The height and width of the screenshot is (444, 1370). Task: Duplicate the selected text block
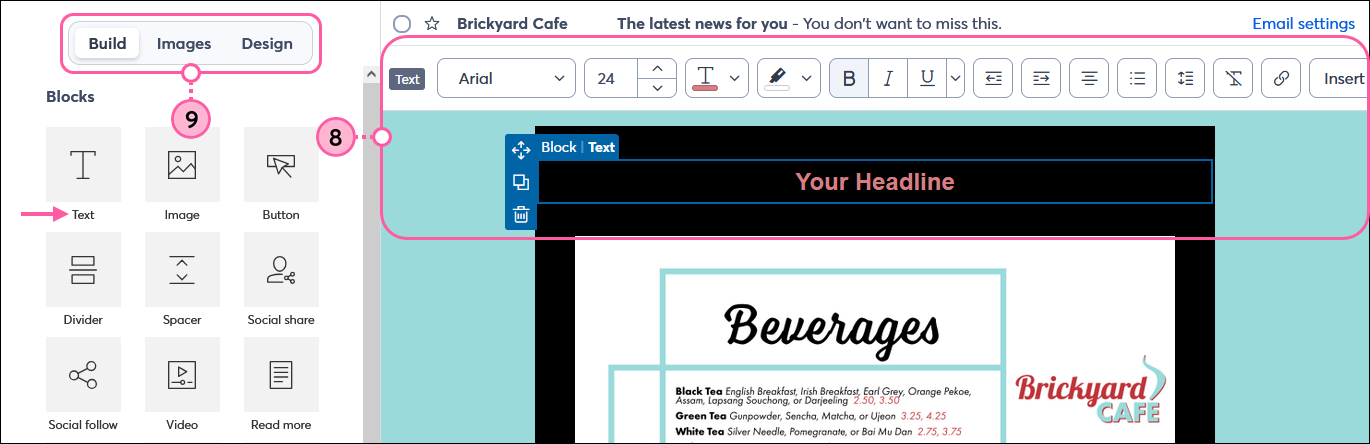[520, 182]
